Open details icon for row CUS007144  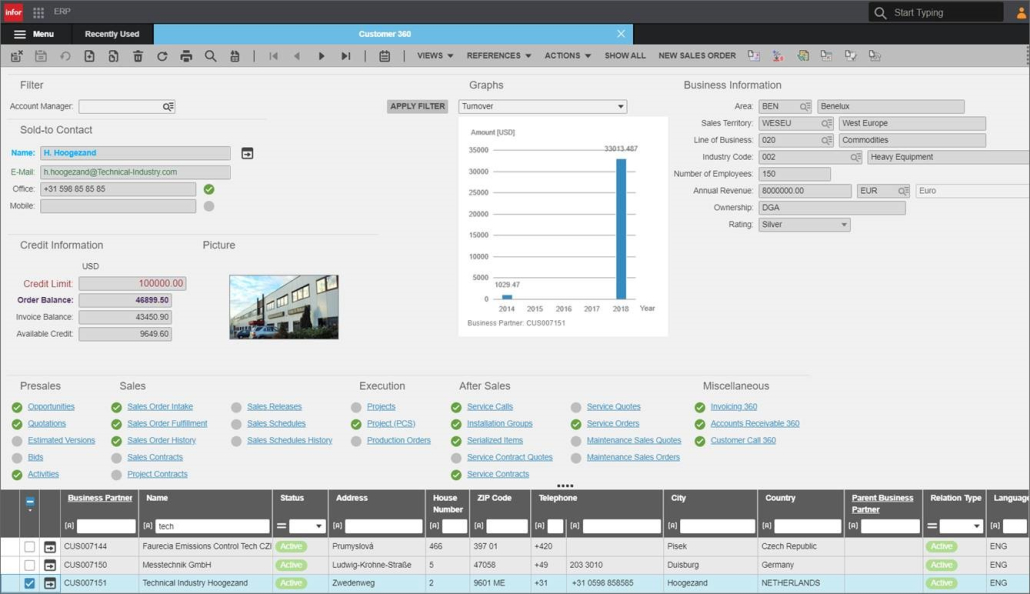point(50,547)
